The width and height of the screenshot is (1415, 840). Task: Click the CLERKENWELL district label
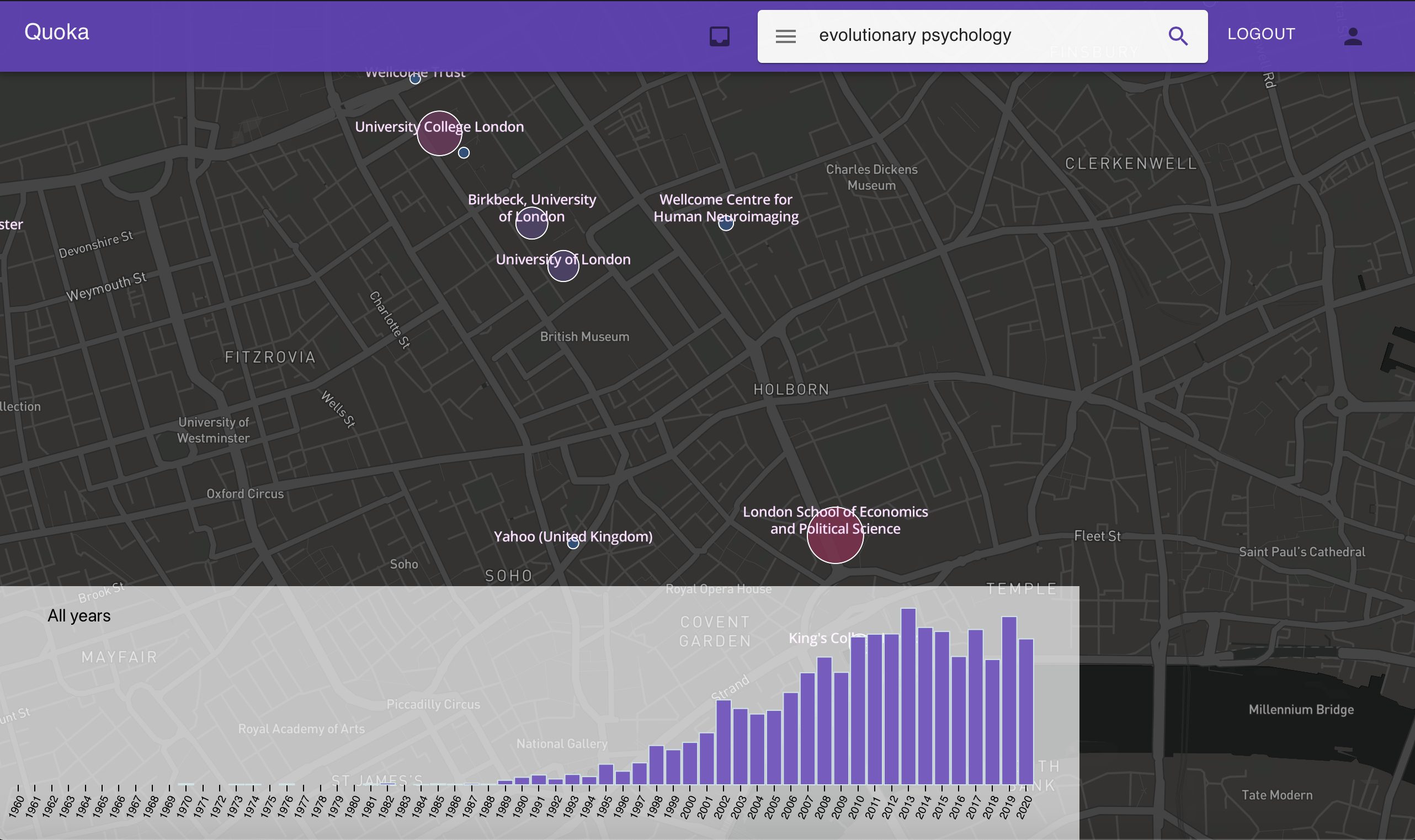pyautogui.click(x=1131, y=163)
